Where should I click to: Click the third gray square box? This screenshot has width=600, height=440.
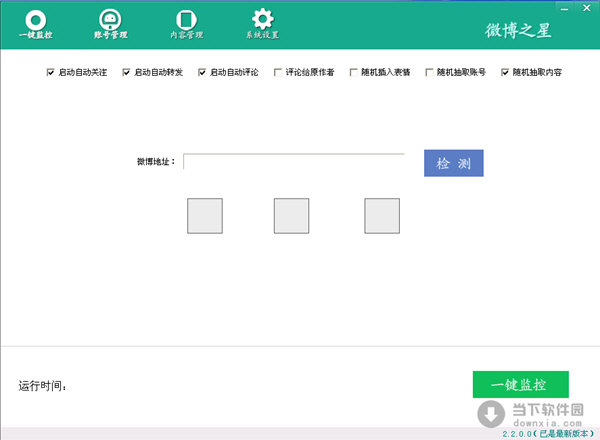point(382,216)
